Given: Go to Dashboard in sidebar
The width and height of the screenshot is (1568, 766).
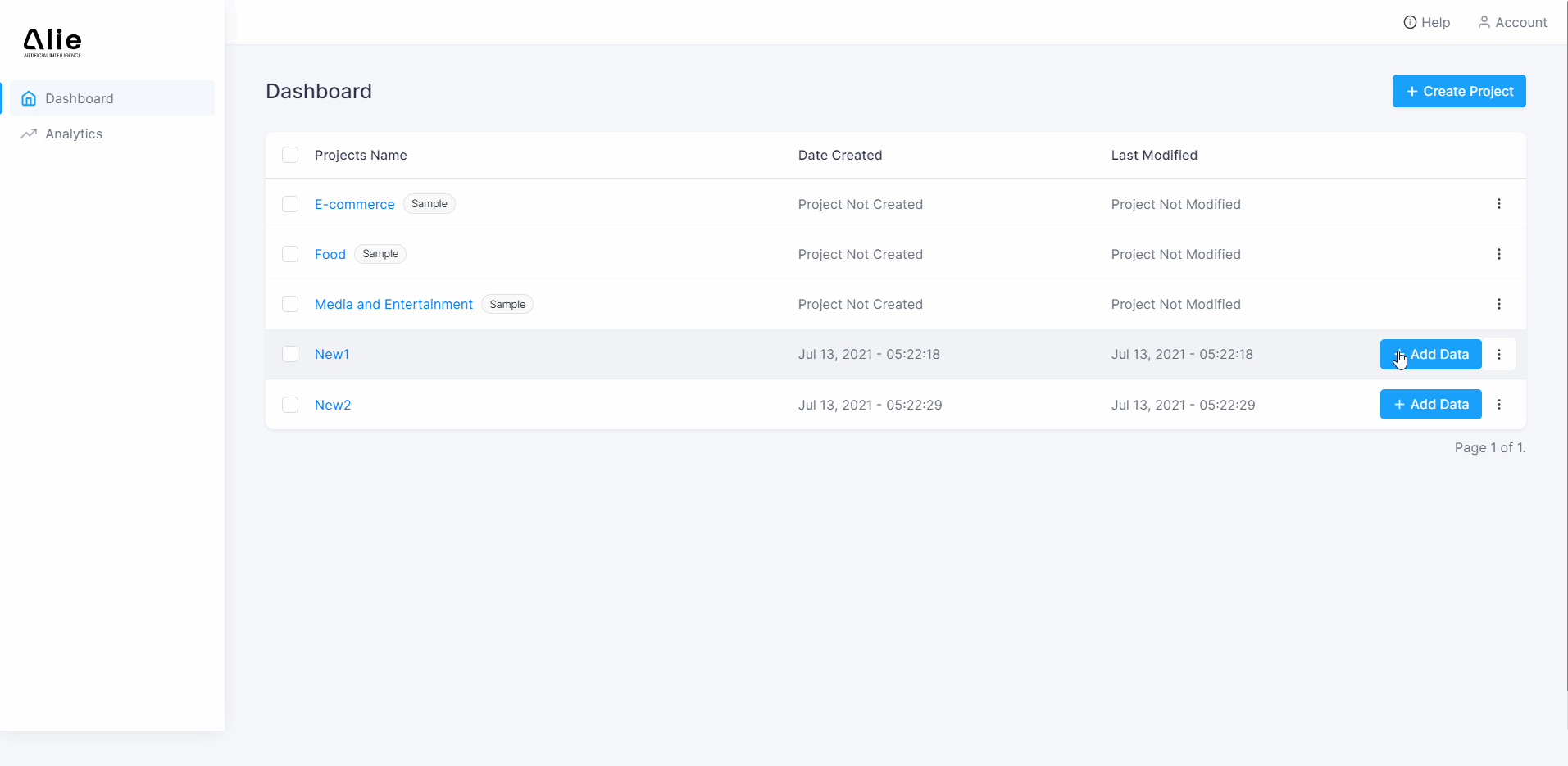Looking at the screenshot, I should 79,98.
